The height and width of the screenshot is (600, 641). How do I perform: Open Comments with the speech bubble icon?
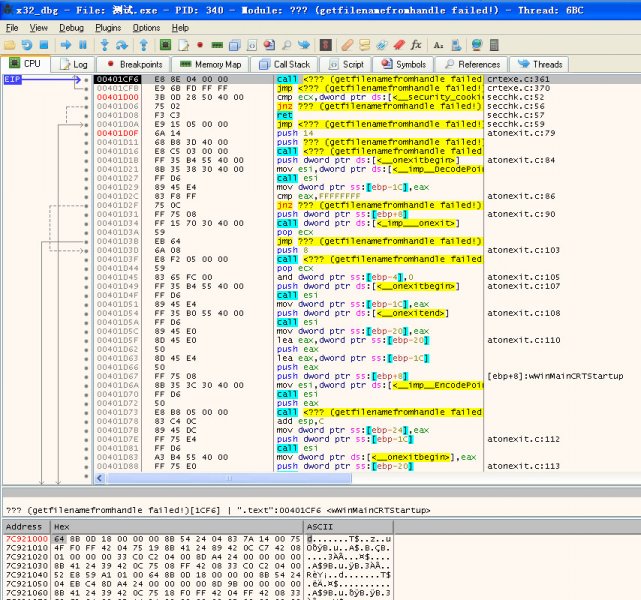364,45
